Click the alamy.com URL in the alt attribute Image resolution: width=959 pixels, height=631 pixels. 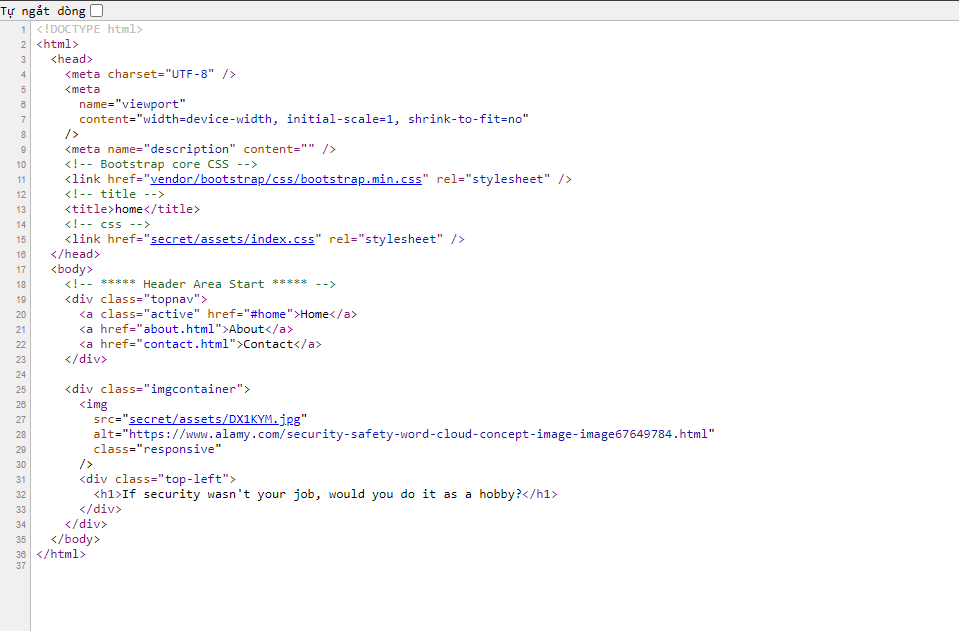[418, 434]
